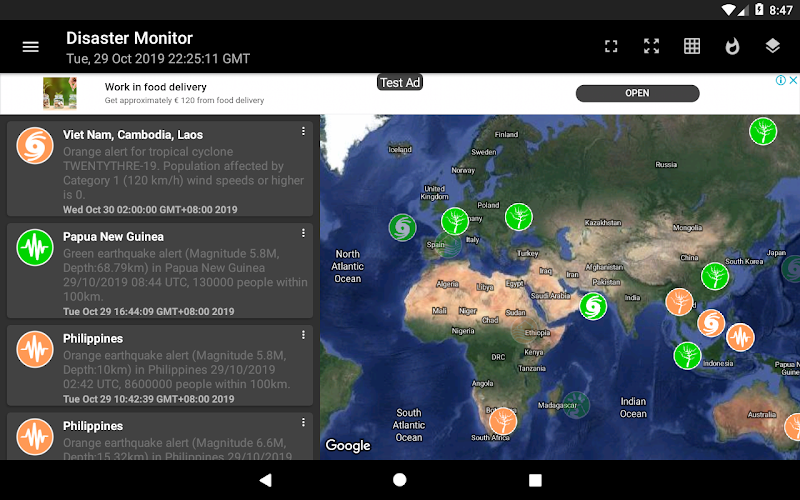
Task: Select orange earthquake marker near Philippines
Action: click(740, 337)
